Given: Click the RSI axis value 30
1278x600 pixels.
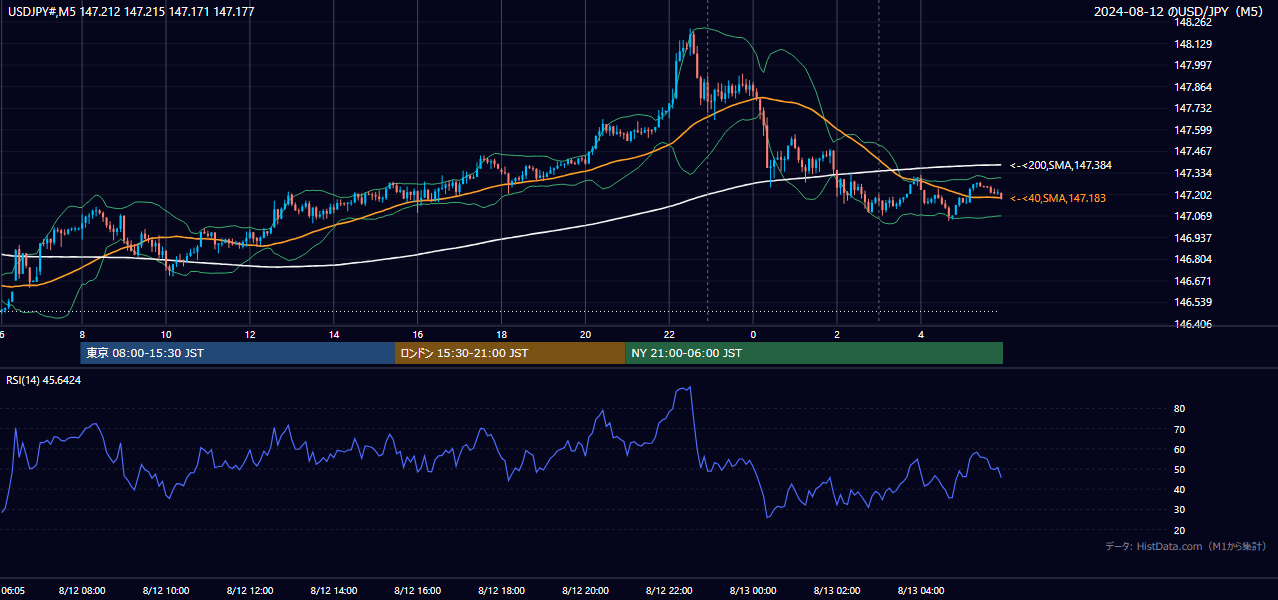Looking at the screenshot, I should (x=1180, y=510).
